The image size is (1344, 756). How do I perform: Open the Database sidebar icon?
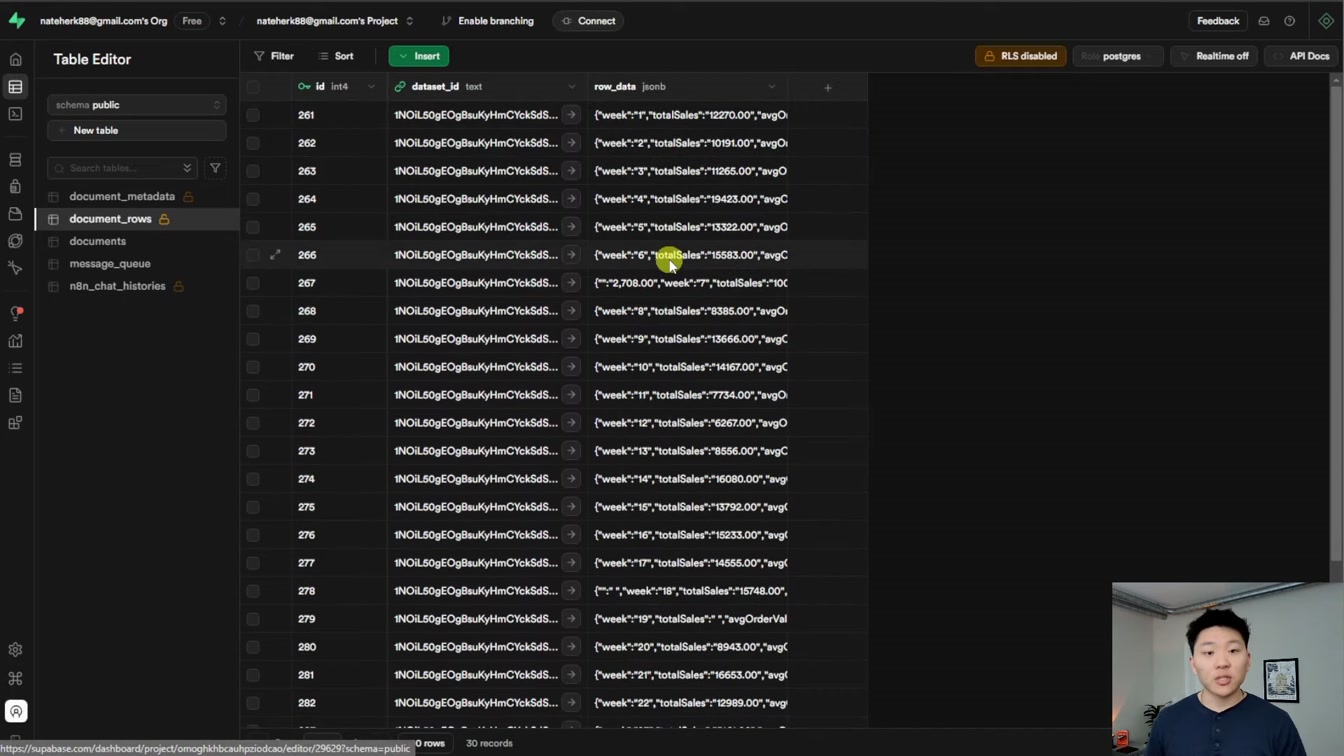(15, 160)
